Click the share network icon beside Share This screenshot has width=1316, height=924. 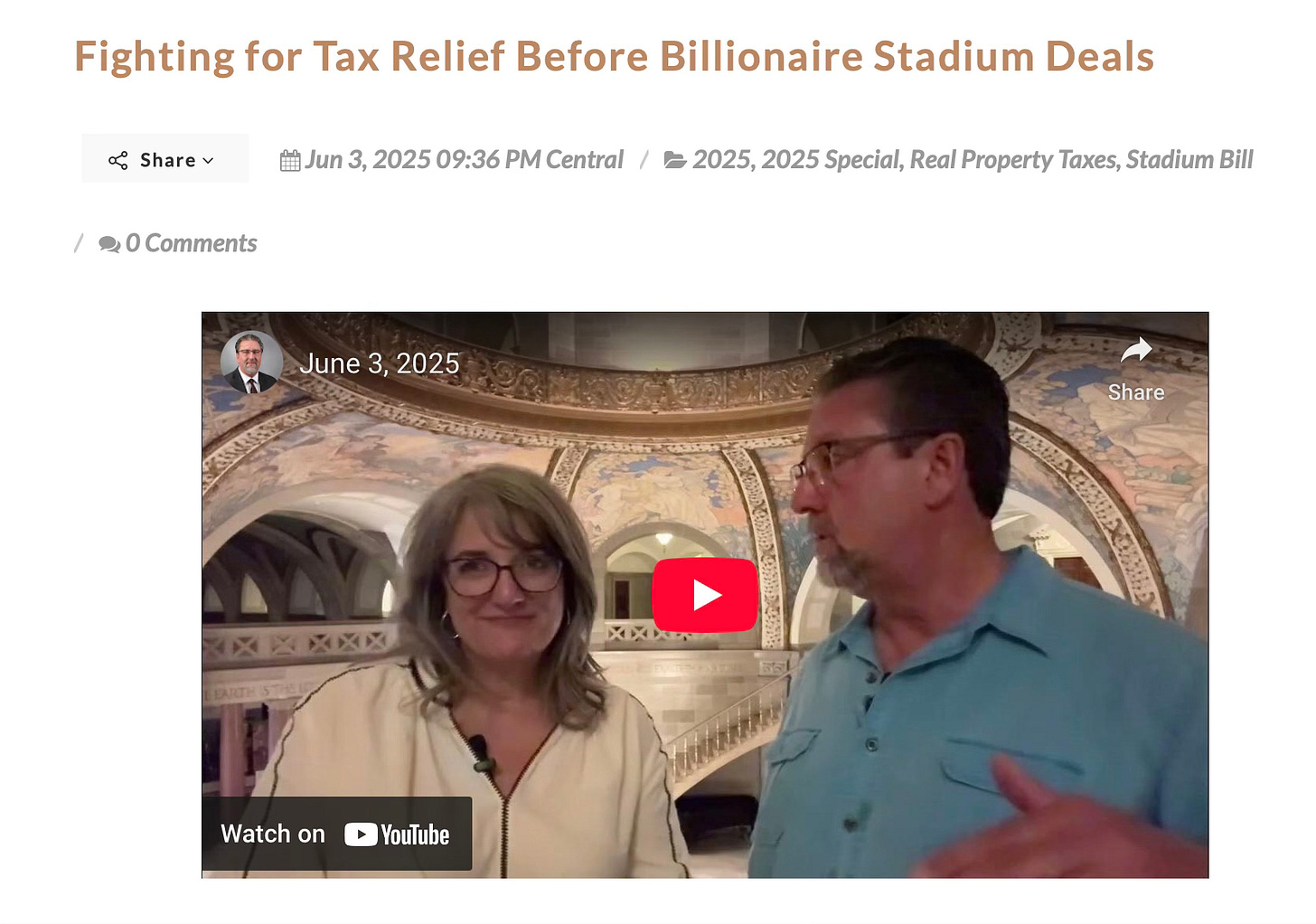coord(118,160)
